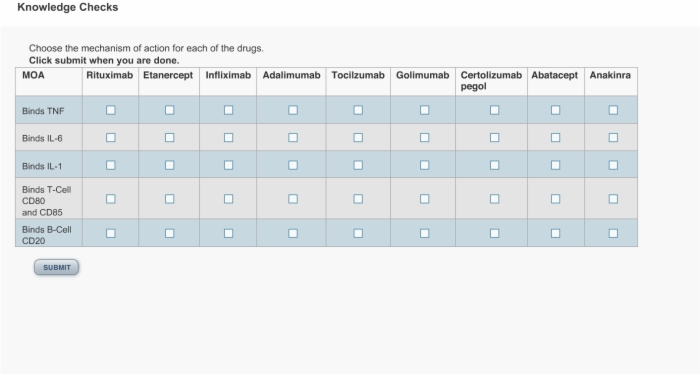Screen dimensions: 700x374
Task: Check Binds IL-6 for Etanercept
Action: click(169, 137)
